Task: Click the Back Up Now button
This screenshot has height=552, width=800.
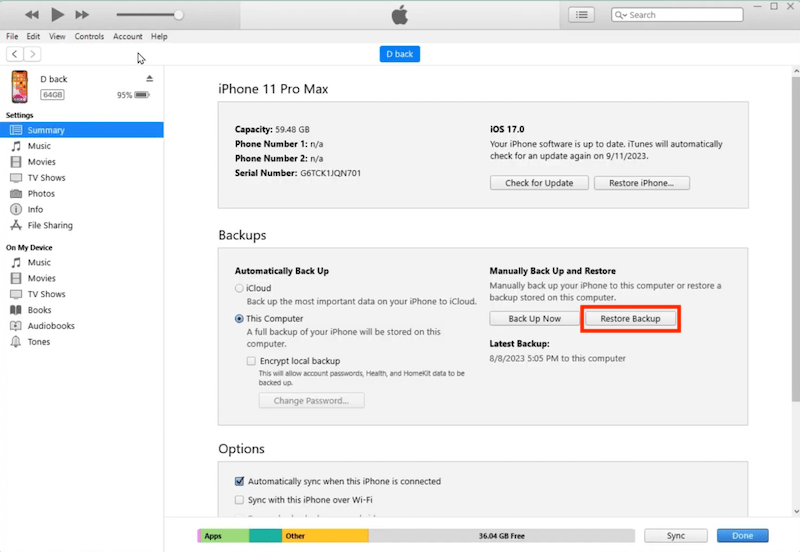Action: [x=534, y=318]
